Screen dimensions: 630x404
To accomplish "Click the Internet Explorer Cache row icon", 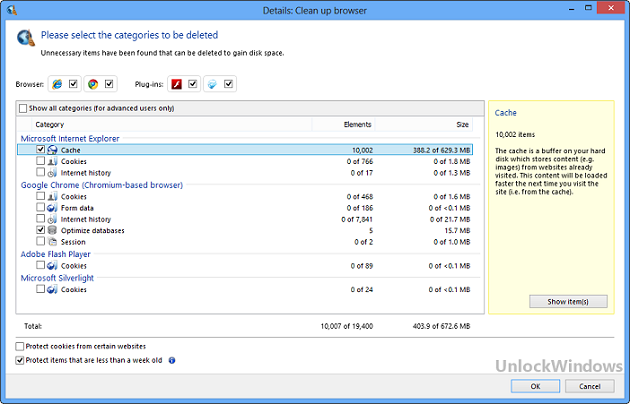I will tap(52, 150).
